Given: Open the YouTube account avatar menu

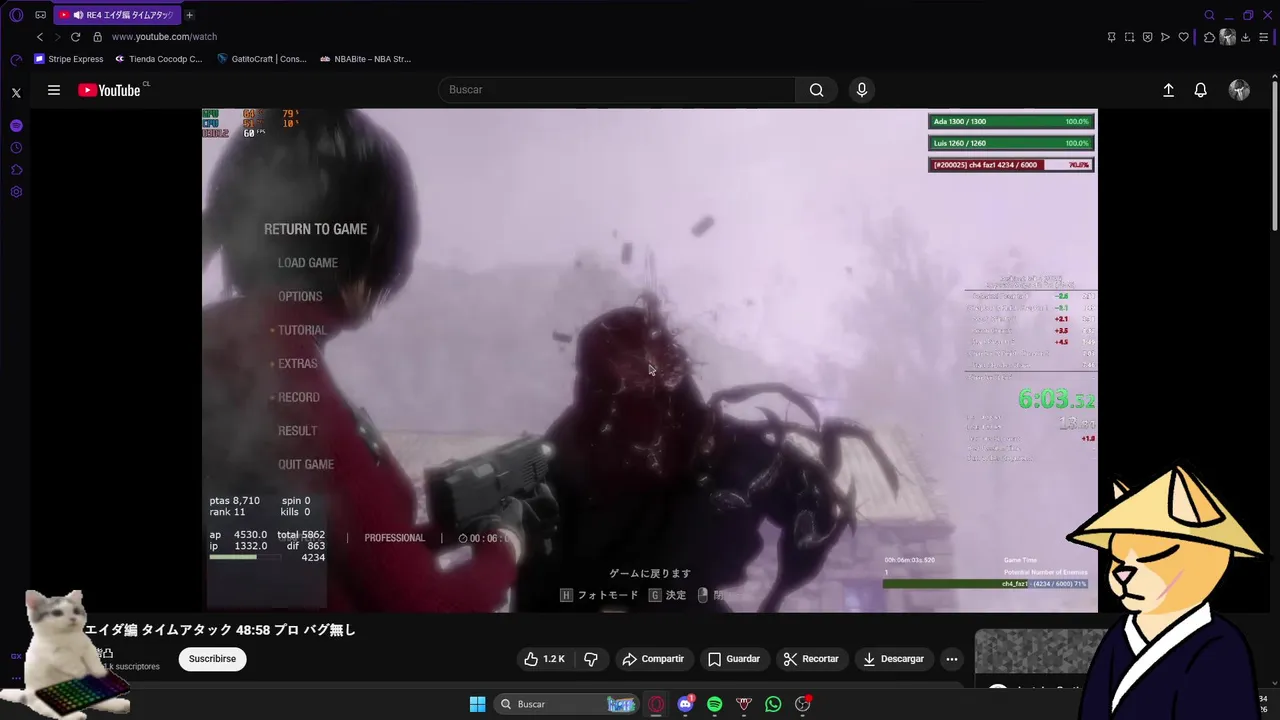Looking at the screenshot, I should pyautogui.click(x=1239, y=90).
